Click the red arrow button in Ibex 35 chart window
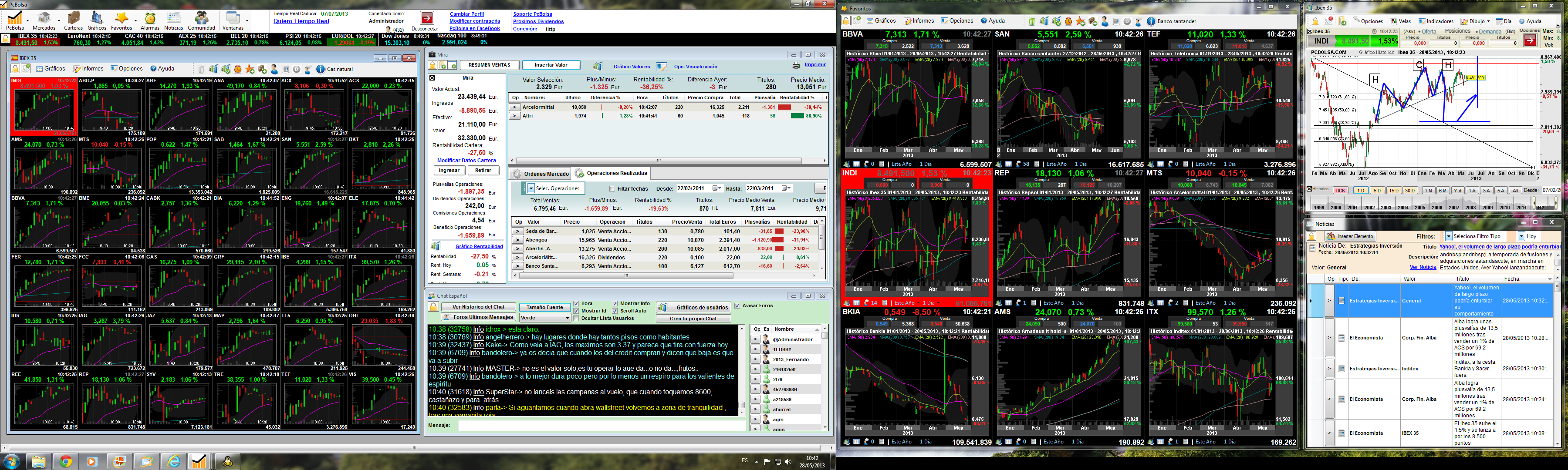Screen dimensions: 1568x470 click(1530, 41)
